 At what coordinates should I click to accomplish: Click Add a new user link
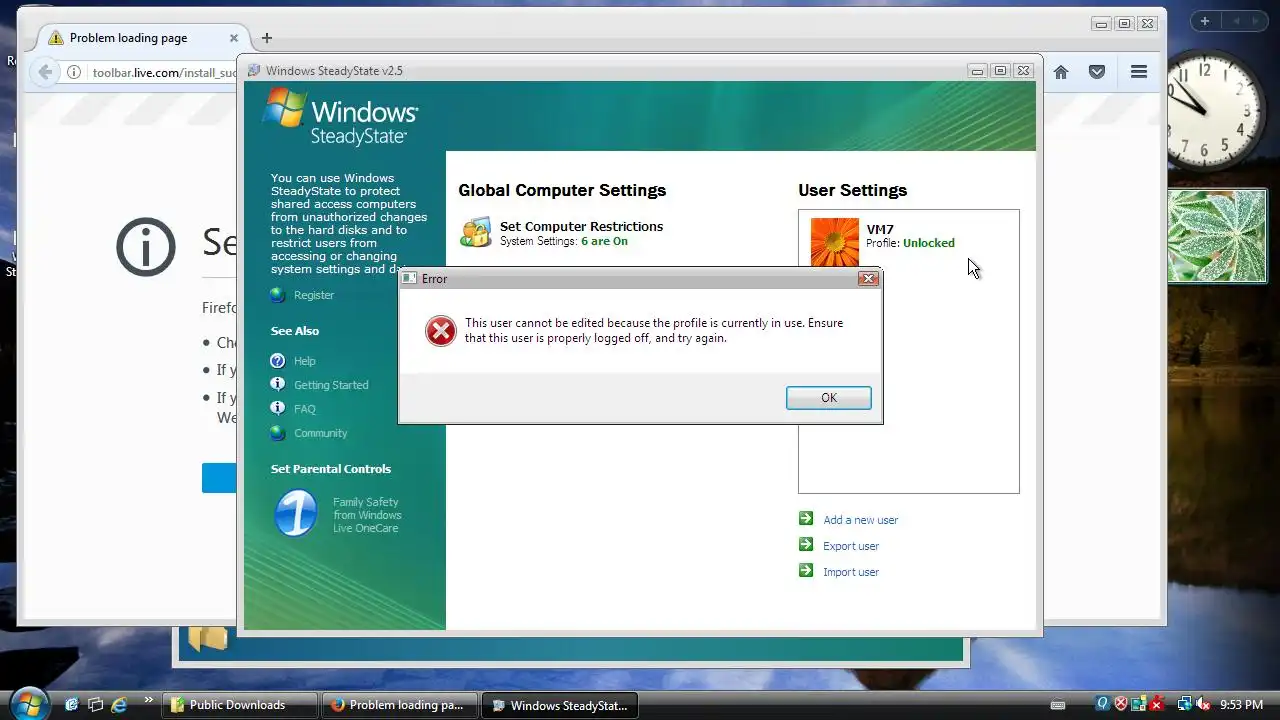861,520
